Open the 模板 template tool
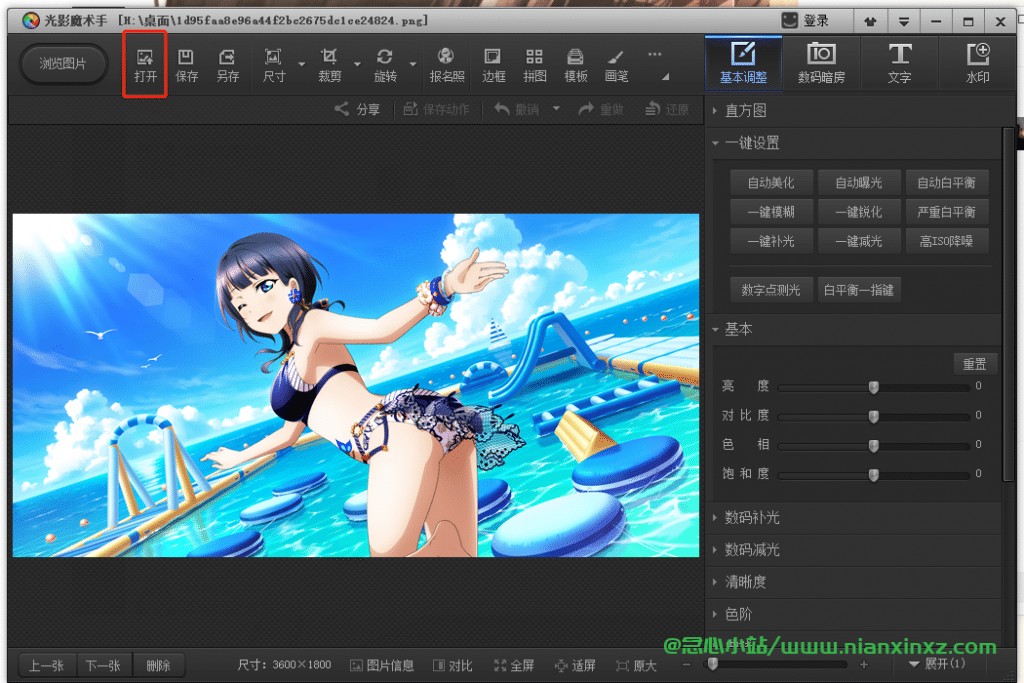The height and width of the screenshot is (683, 1024). (x=575, y=65)
